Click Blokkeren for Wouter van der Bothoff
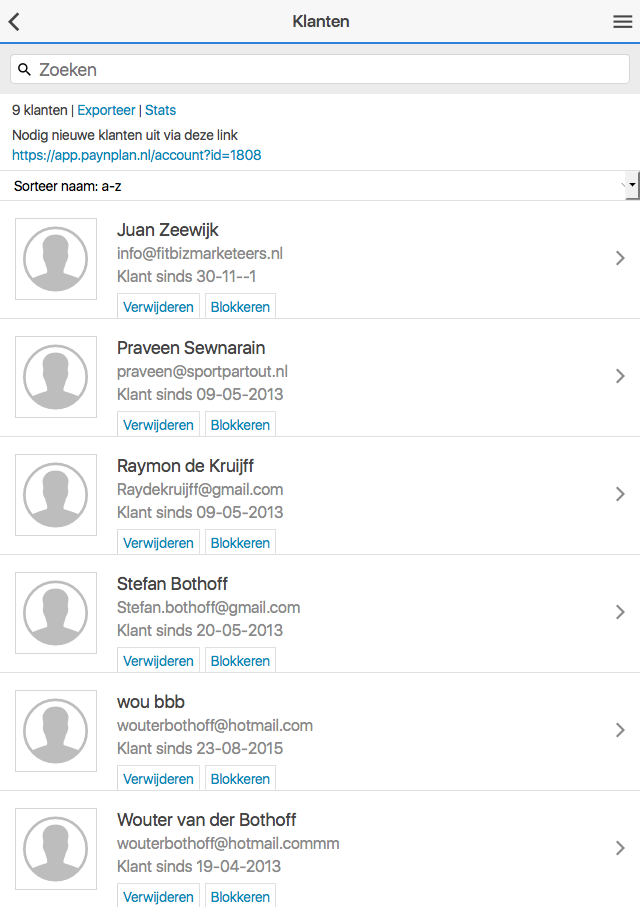This screenshot has width=640, height=920. click(240, 897)
